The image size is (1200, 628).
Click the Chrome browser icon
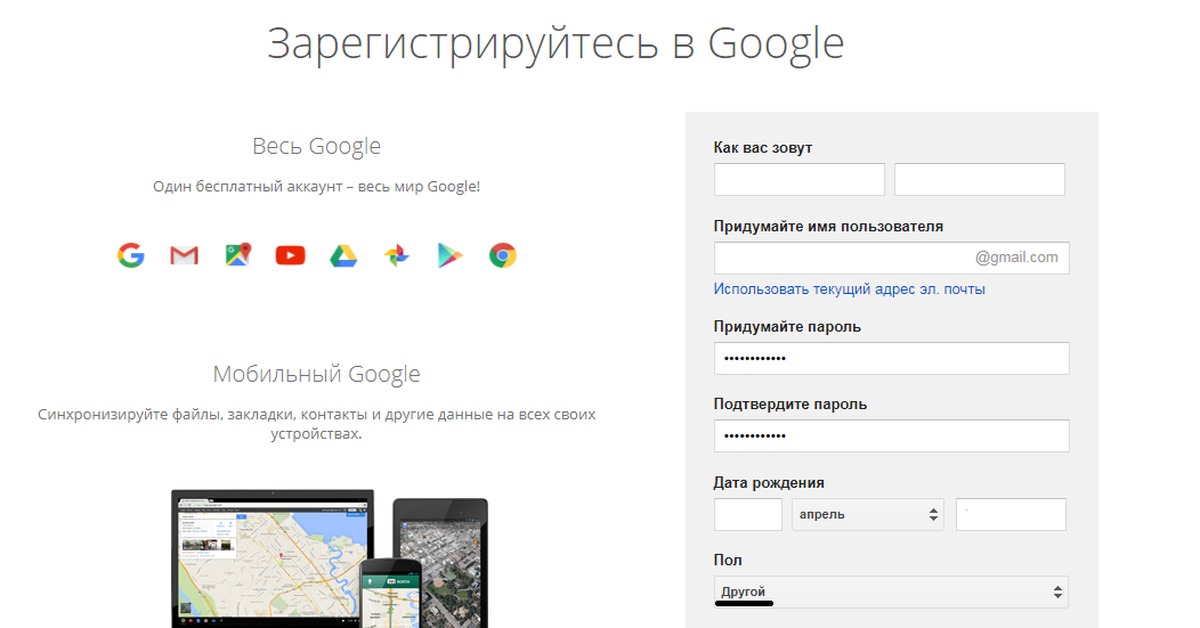[503, 256]
